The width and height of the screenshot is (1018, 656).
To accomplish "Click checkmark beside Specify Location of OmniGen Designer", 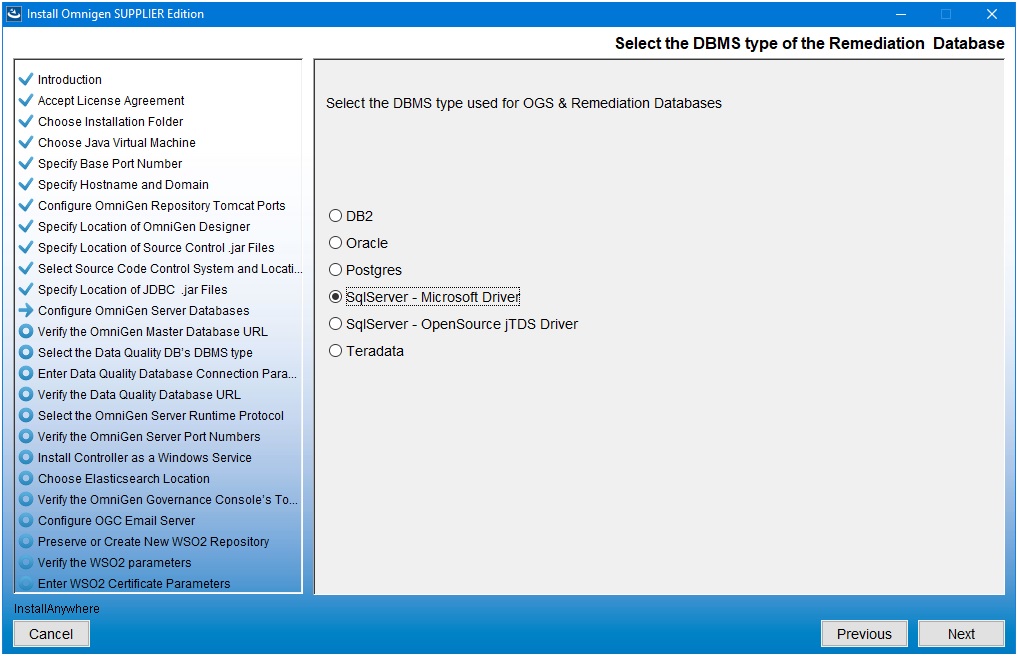I will [26, 226].
